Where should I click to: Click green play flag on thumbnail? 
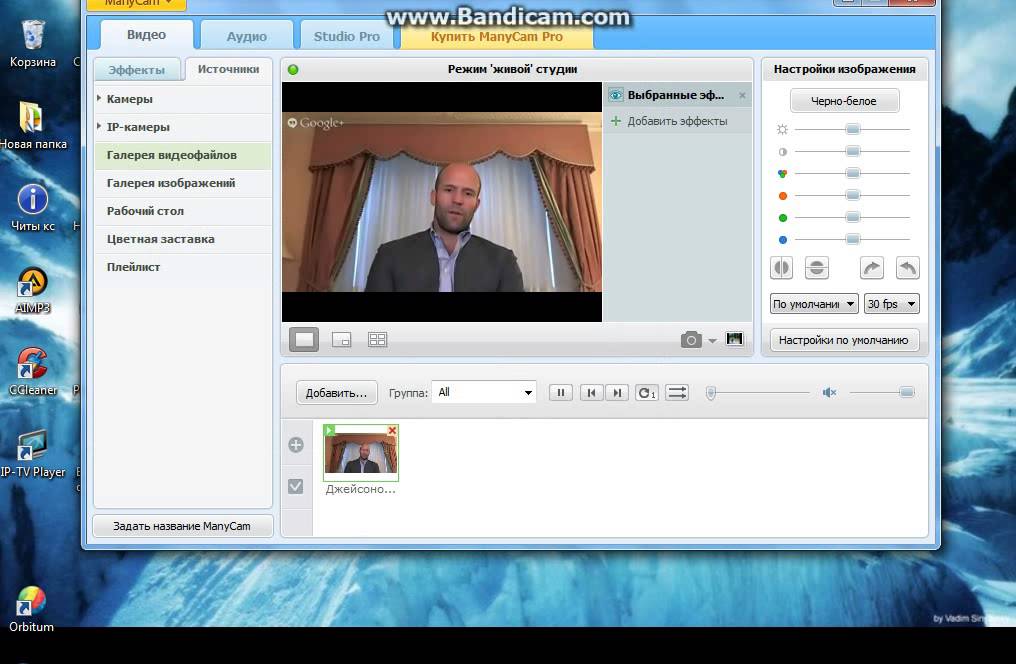(329, 430)
